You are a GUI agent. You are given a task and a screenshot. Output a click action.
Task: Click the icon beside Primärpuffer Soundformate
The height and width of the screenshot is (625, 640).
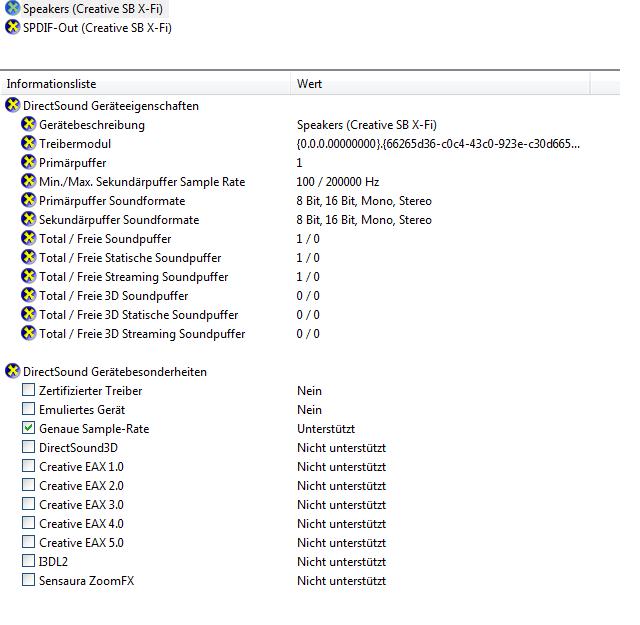click(29, 200)
